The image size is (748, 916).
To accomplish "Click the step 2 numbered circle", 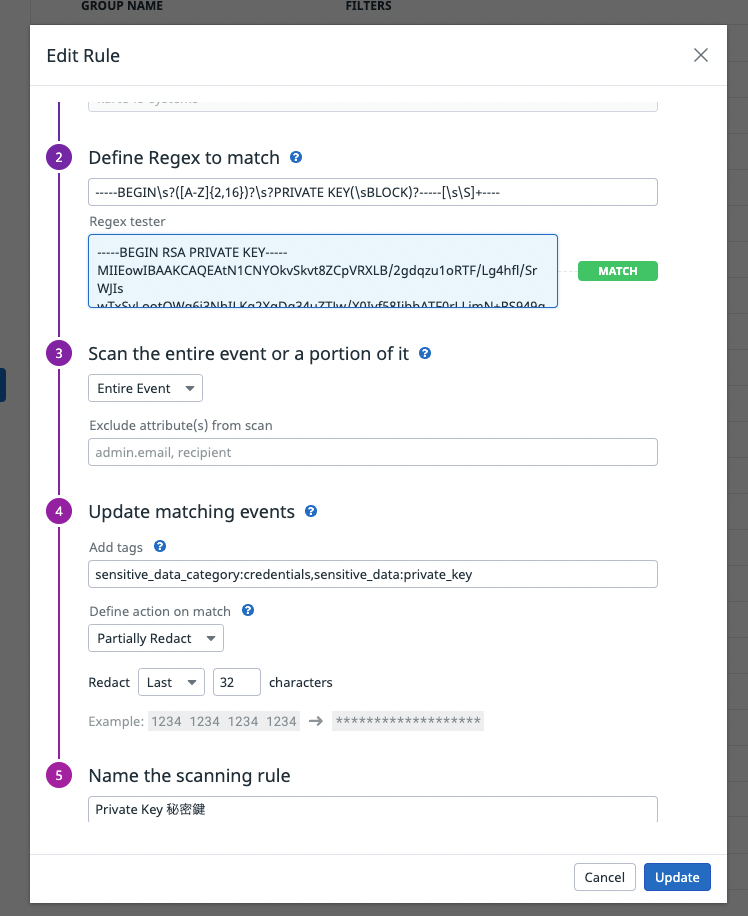I will point(59,157).
